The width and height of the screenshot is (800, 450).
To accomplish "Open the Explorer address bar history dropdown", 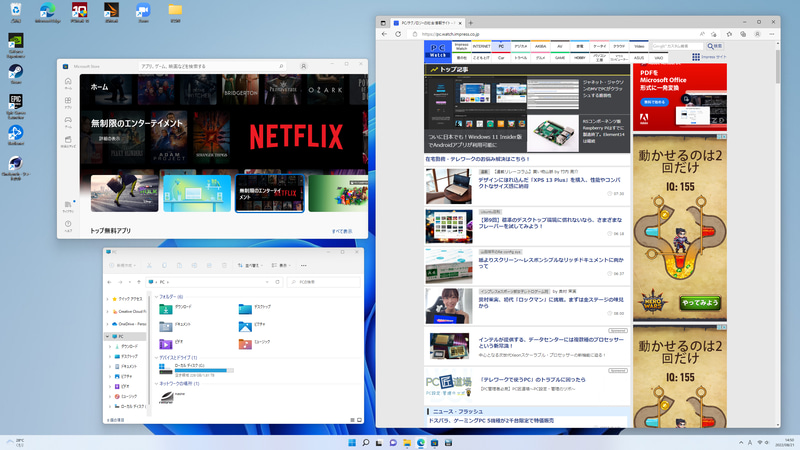I will (x=267, y=282).
